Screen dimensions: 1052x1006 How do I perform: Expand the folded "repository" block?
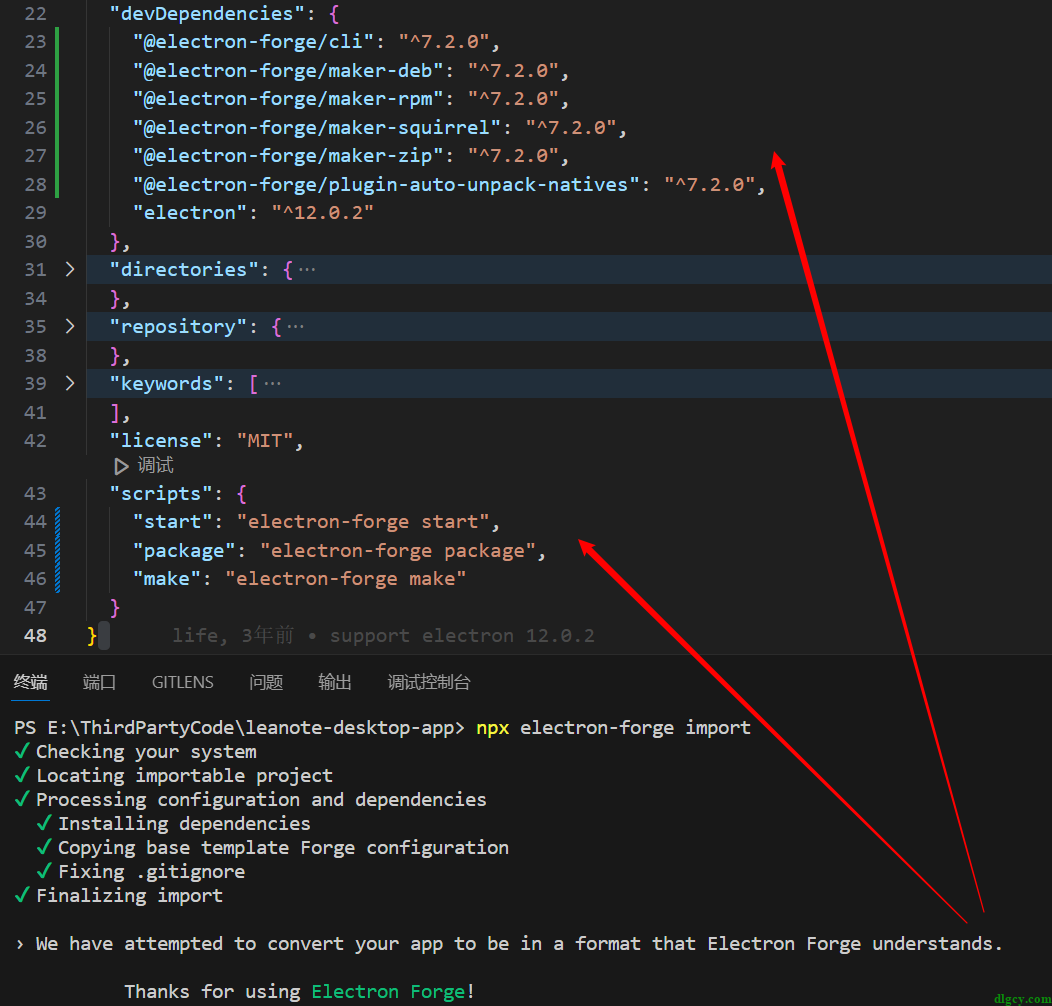(70, 327)
